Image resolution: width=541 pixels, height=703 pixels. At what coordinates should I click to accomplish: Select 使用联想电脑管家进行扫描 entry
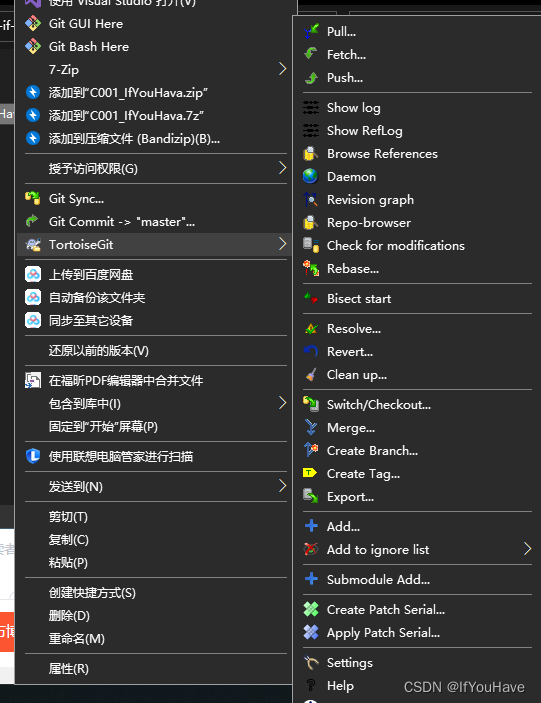pyautogui.click(x=155, y=456)
